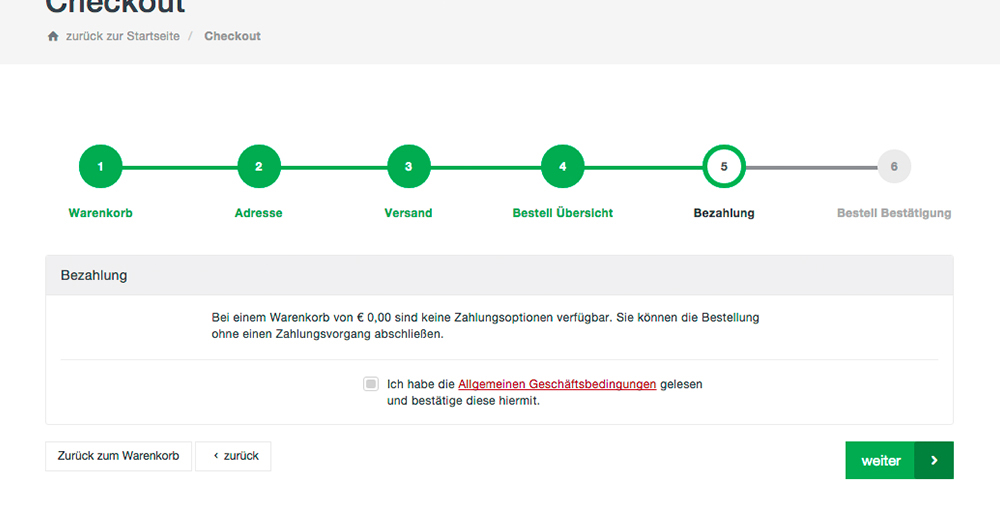Click the 'Bestell Übersicht' step label
This screenshot has width=1000, height=522.
[x=562, y=213]
